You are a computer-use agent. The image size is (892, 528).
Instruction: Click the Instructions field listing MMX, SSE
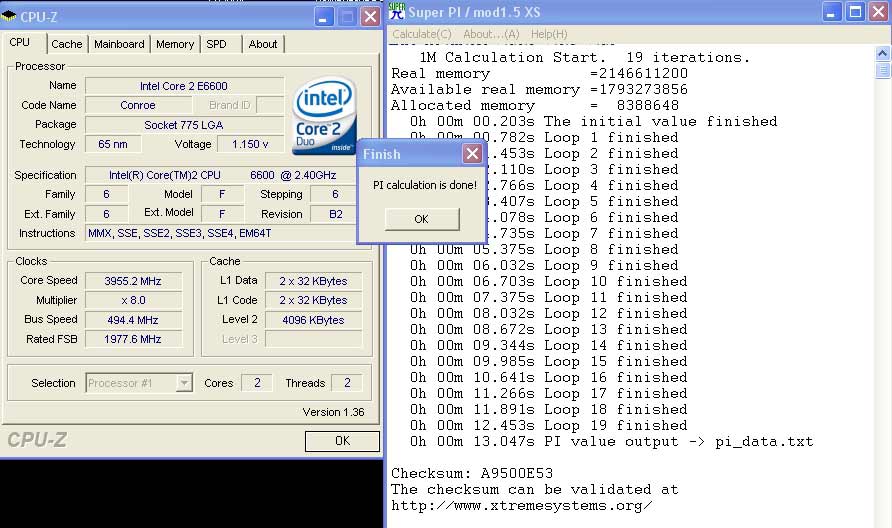pyautogui.click(x=222, y=233)
